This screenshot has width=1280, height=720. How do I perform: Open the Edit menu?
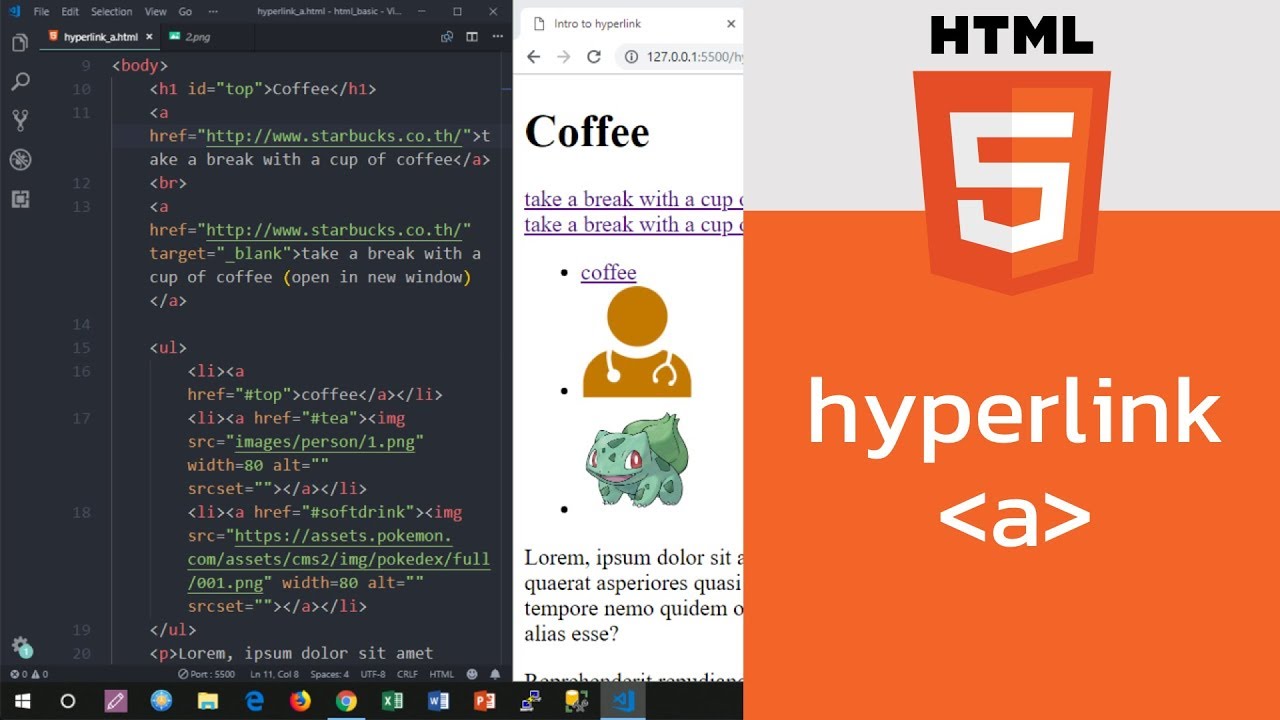point(70,12)
